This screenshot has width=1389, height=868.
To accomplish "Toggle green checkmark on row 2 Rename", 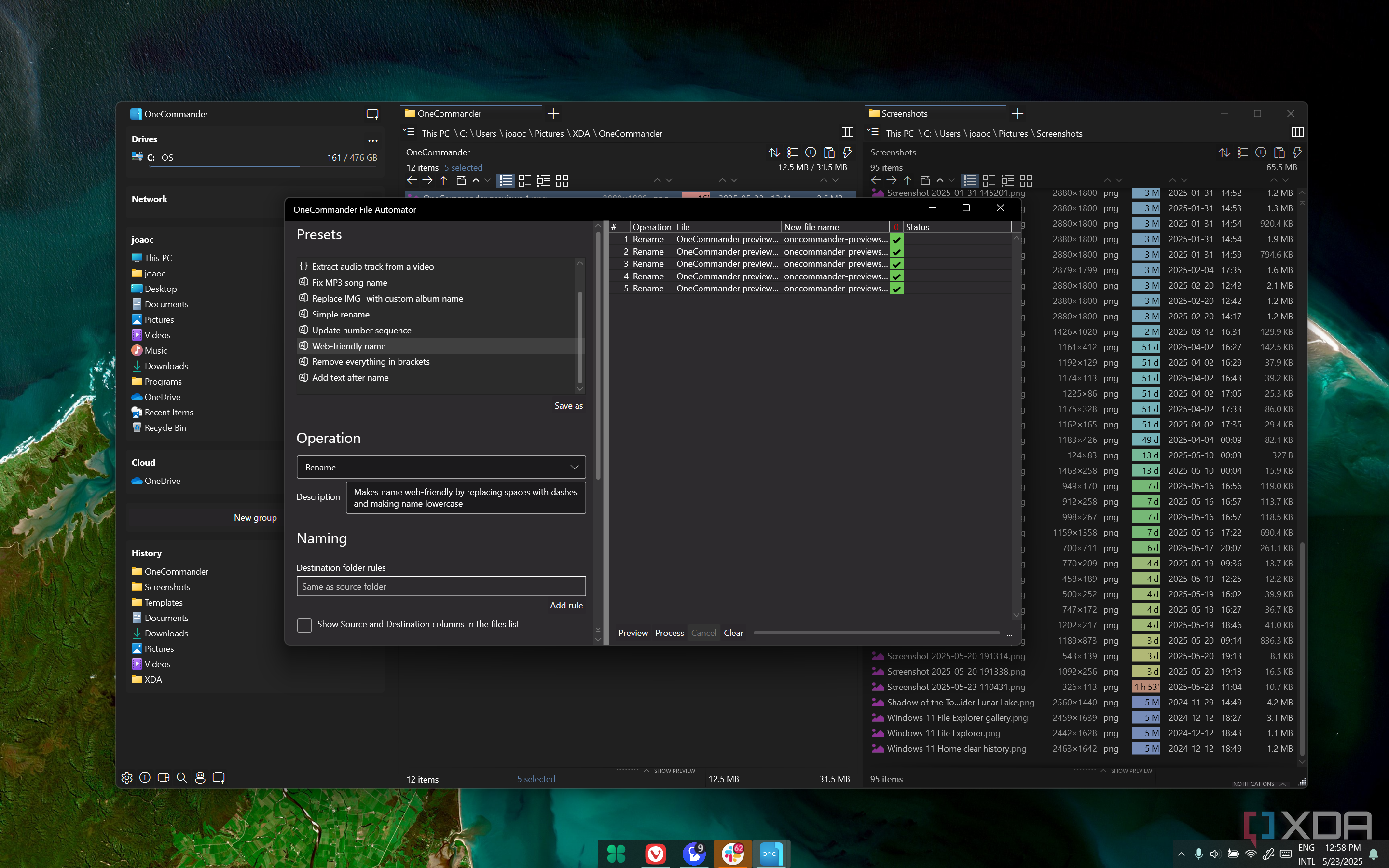I will (896, 252).
